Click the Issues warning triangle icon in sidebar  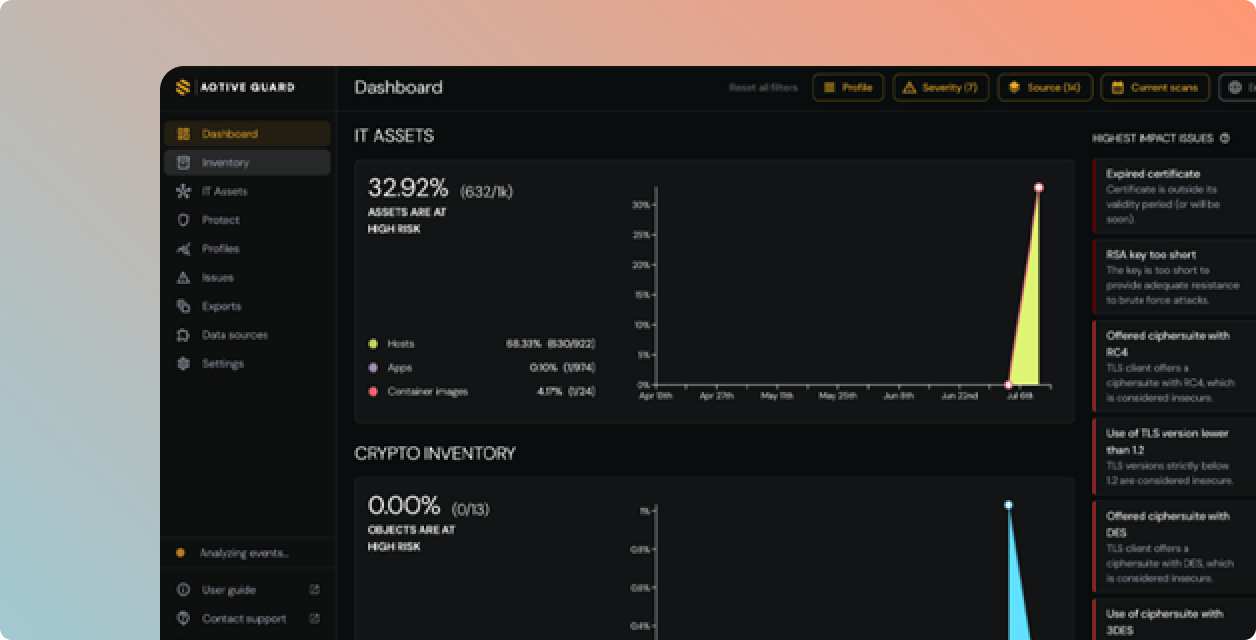click(x=183, y=277)
